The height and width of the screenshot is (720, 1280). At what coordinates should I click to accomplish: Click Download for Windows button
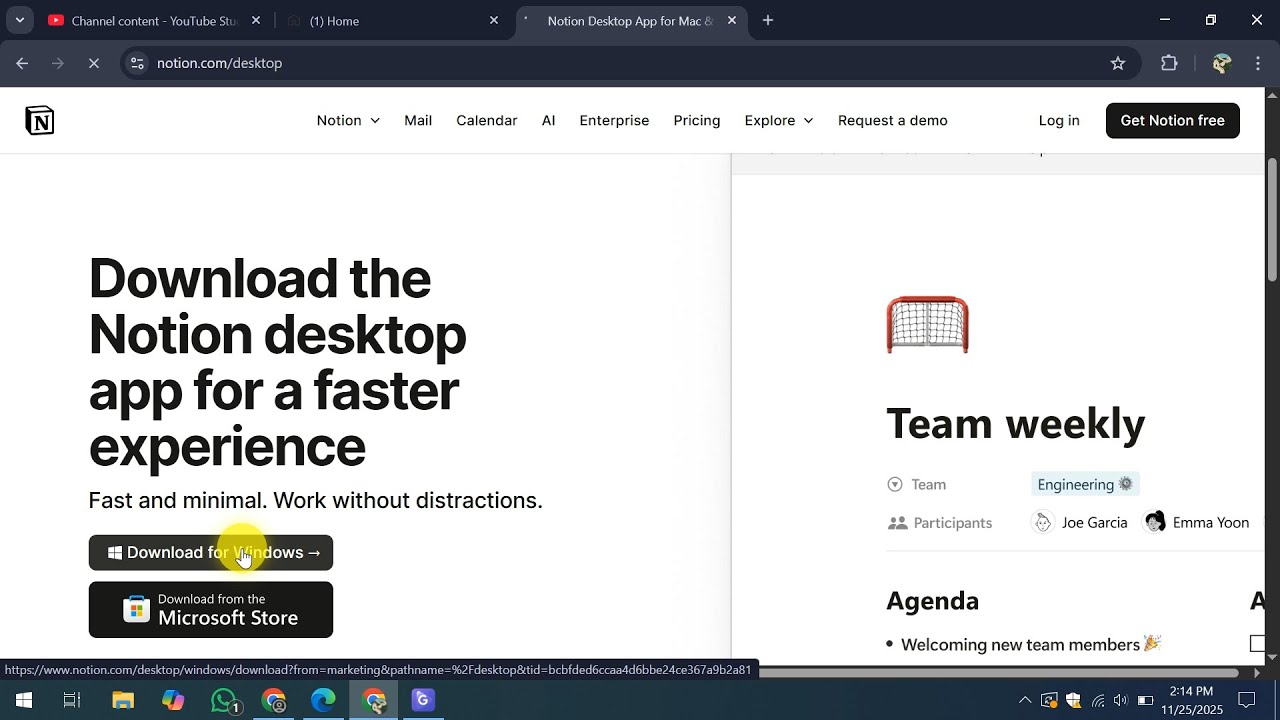tap(211, 553)
